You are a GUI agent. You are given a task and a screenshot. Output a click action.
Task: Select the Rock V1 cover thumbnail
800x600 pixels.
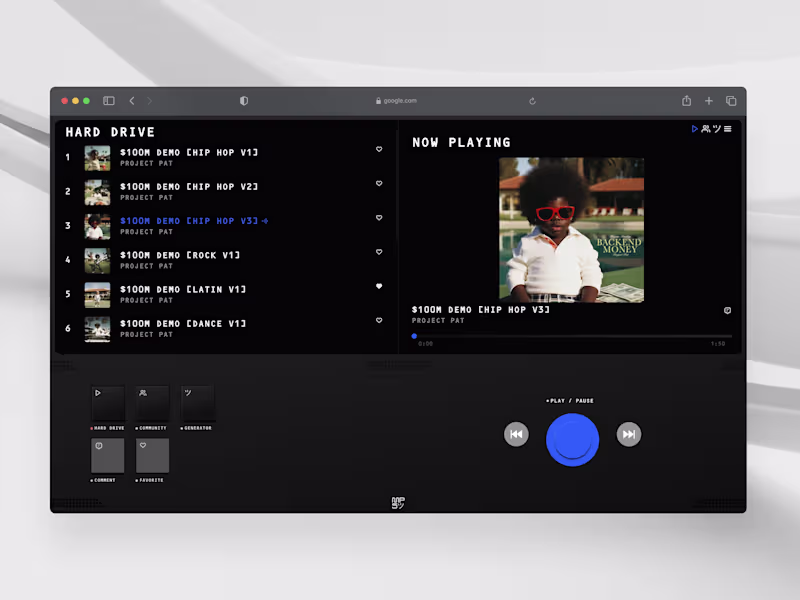[x=97, y=261]
